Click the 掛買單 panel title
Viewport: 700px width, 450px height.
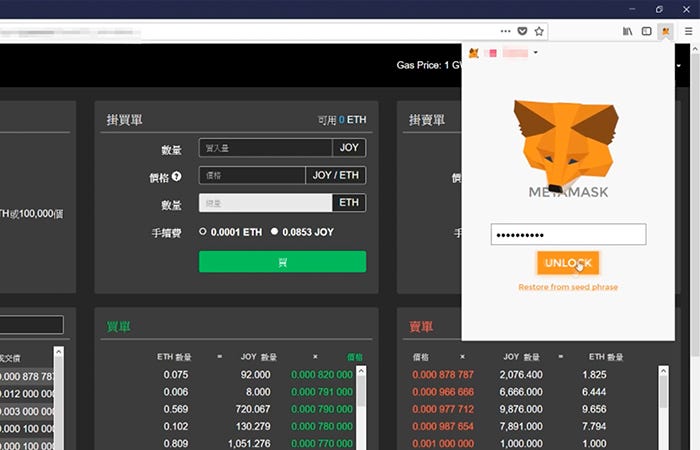(125, 120)
